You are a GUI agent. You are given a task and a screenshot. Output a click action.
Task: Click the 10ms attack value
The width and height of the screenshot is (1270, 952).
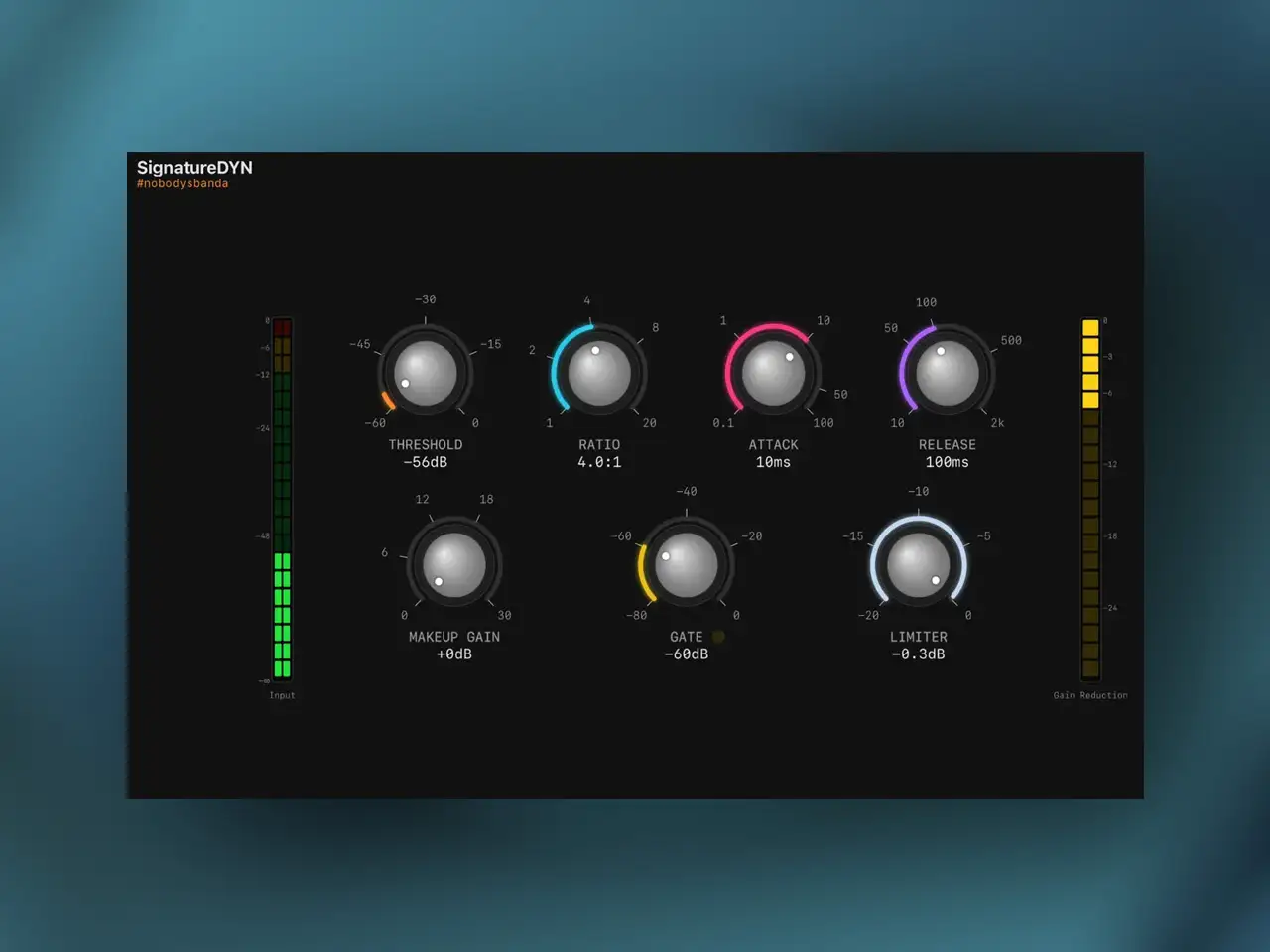coord(773,462)
